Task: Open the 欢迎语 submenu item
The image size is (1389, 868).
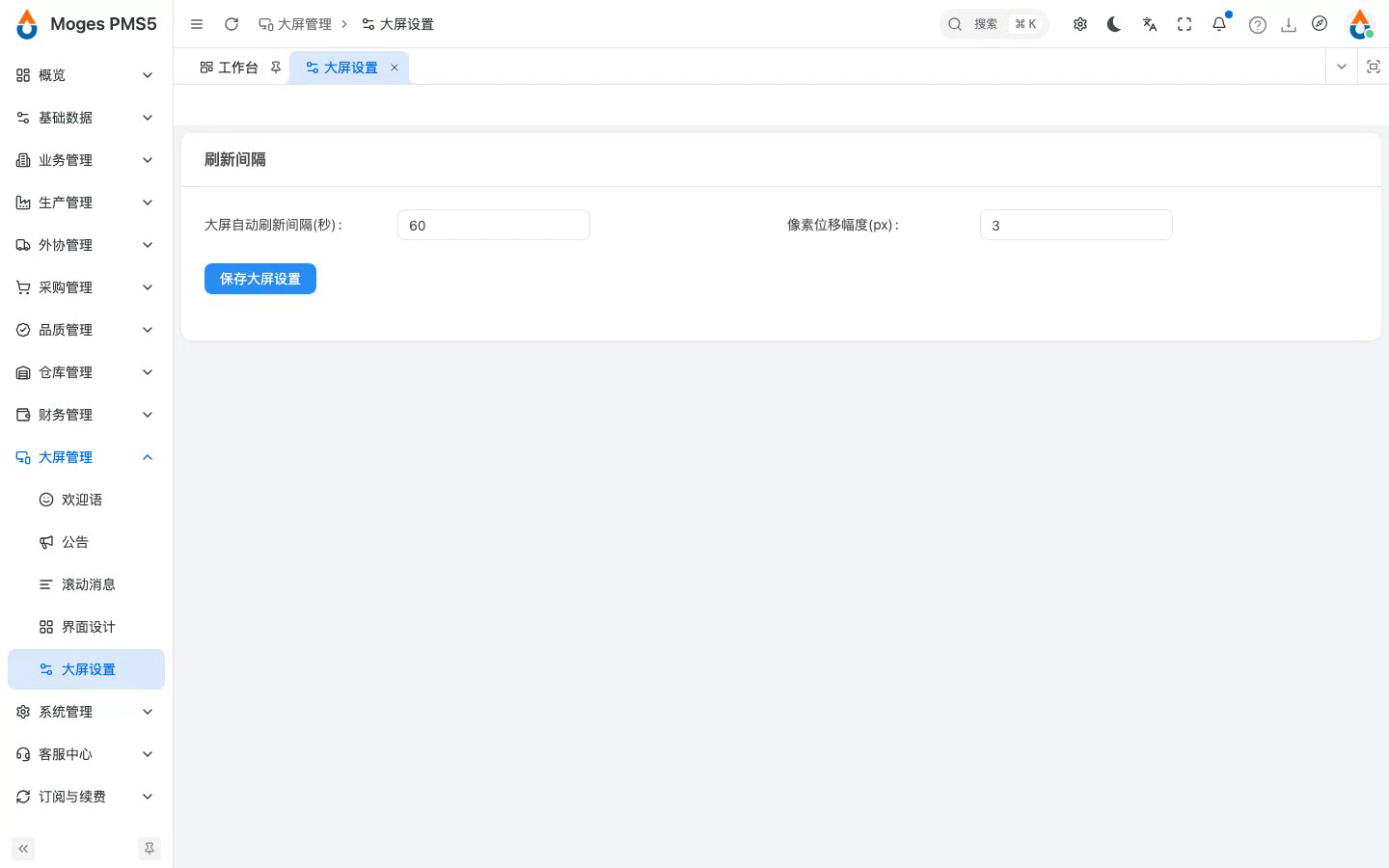Action: pos(86,500)
